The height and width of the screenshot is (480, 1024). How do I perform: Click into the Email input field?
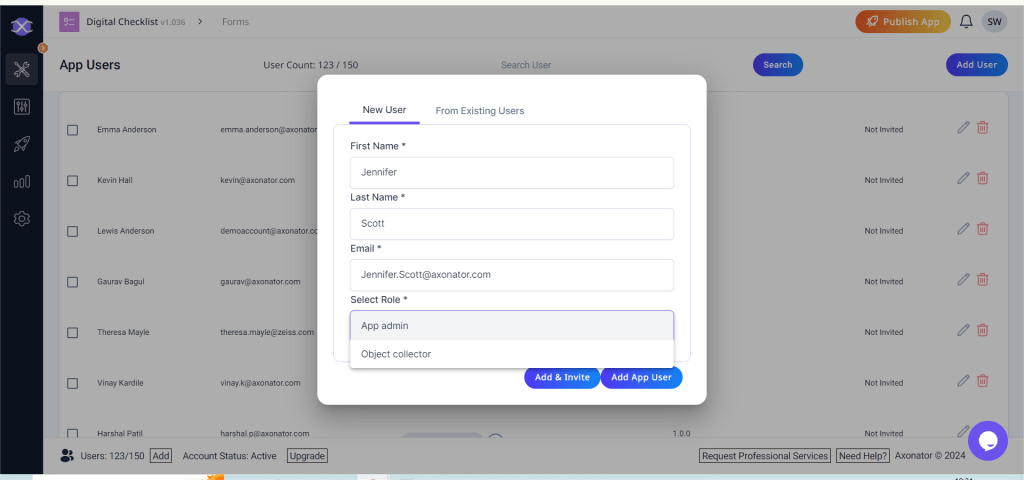(511, 274)
